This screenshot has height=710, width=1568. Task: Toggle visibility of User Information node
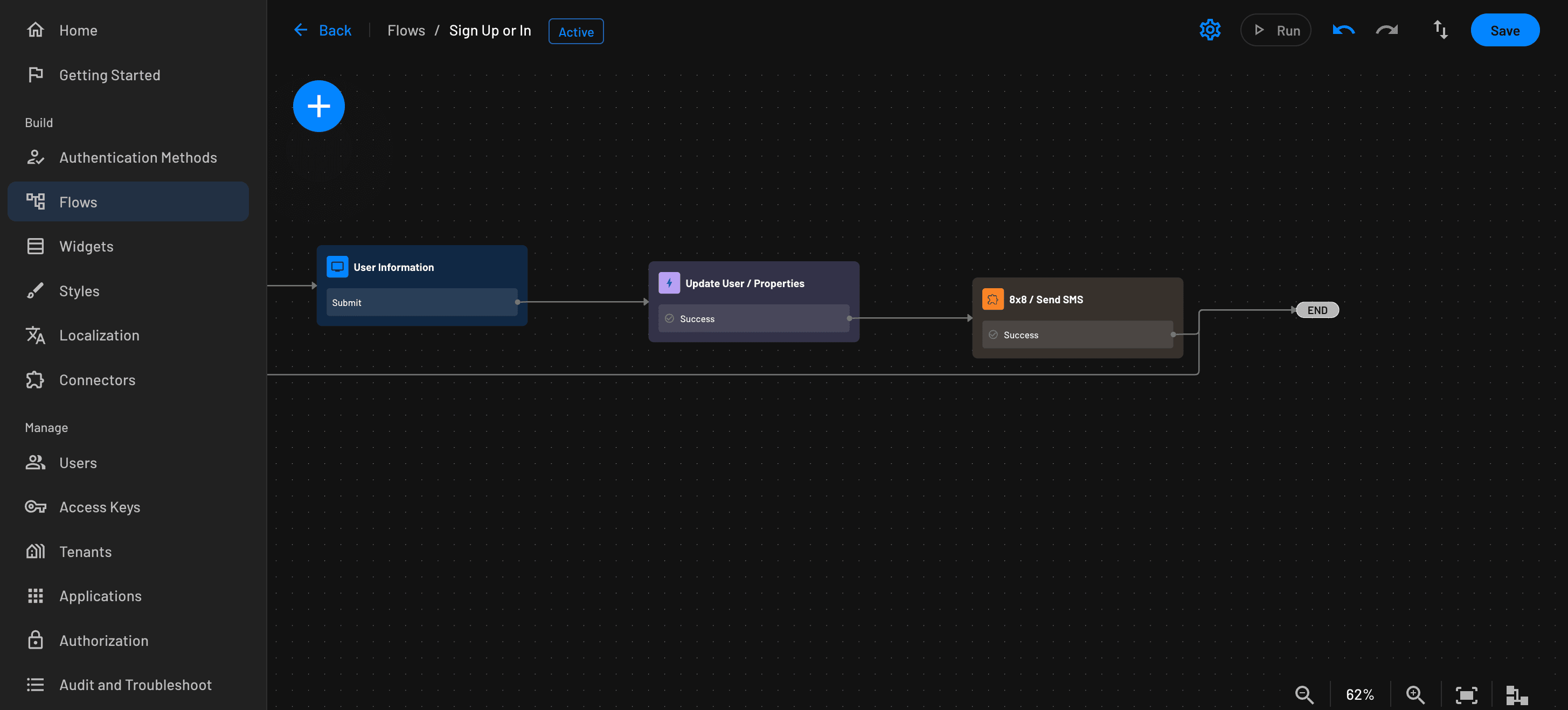pos(337,266)
